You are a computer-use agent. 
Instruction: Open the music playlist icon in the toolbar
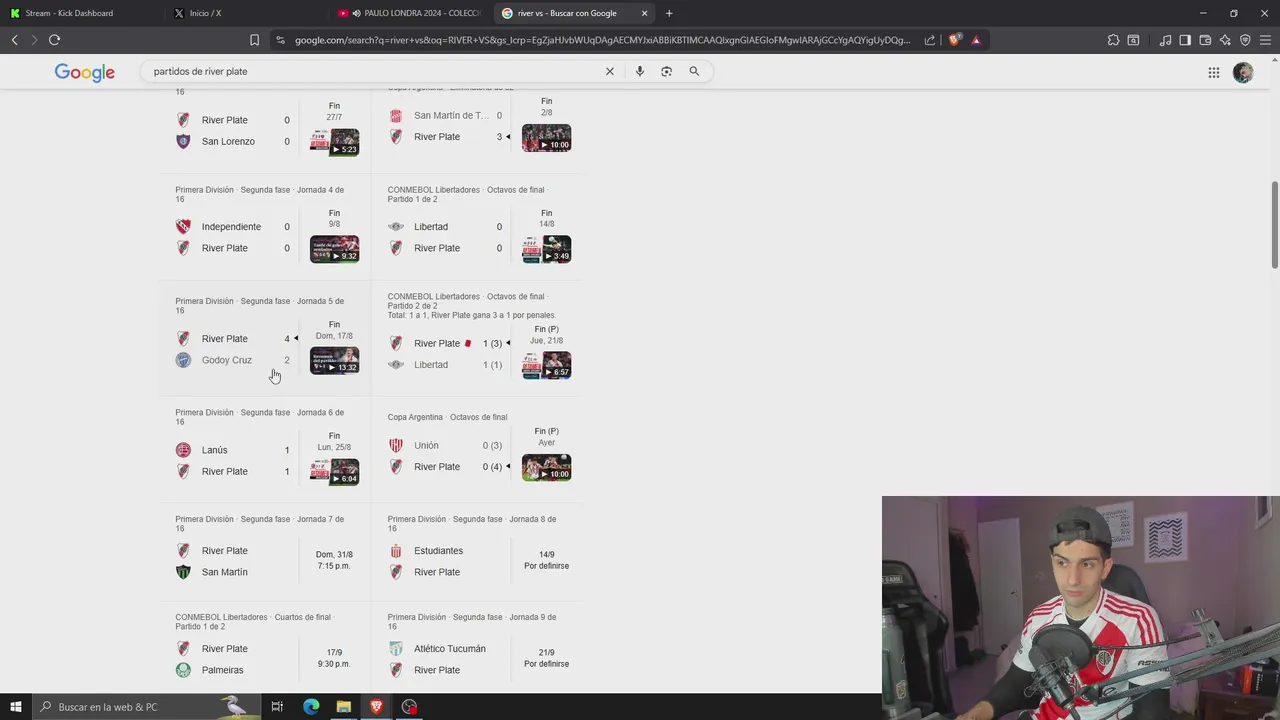[1165, 40]
